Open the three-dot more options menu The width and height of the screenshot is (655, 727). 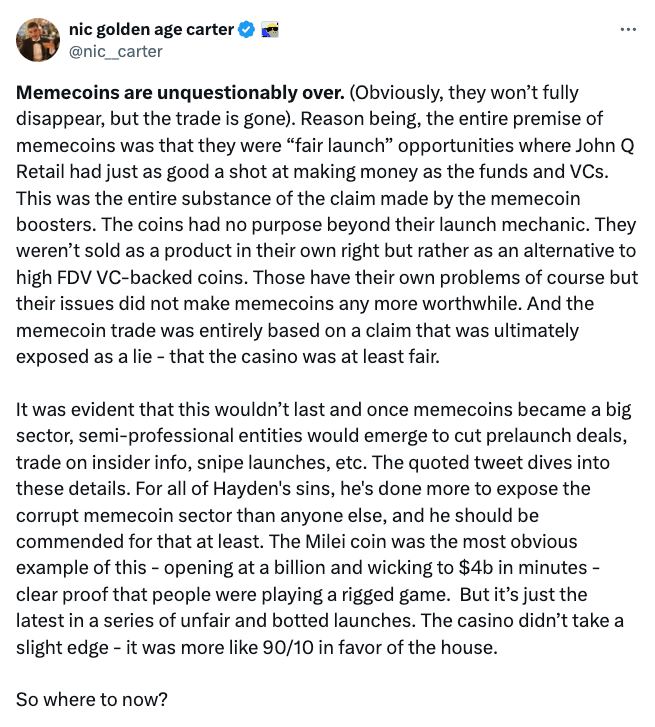(628, 29)
